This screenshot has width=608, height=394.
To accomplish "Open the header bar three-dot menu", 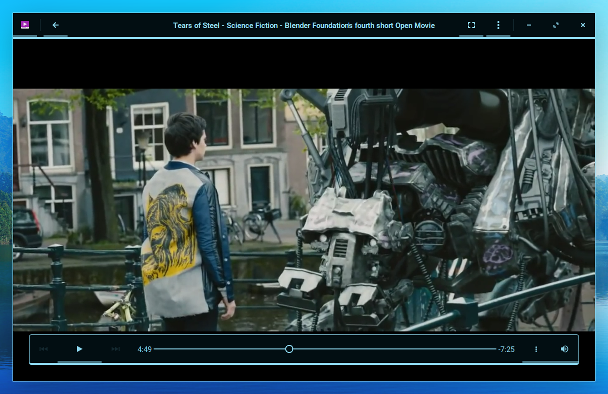I will [498, 25].
